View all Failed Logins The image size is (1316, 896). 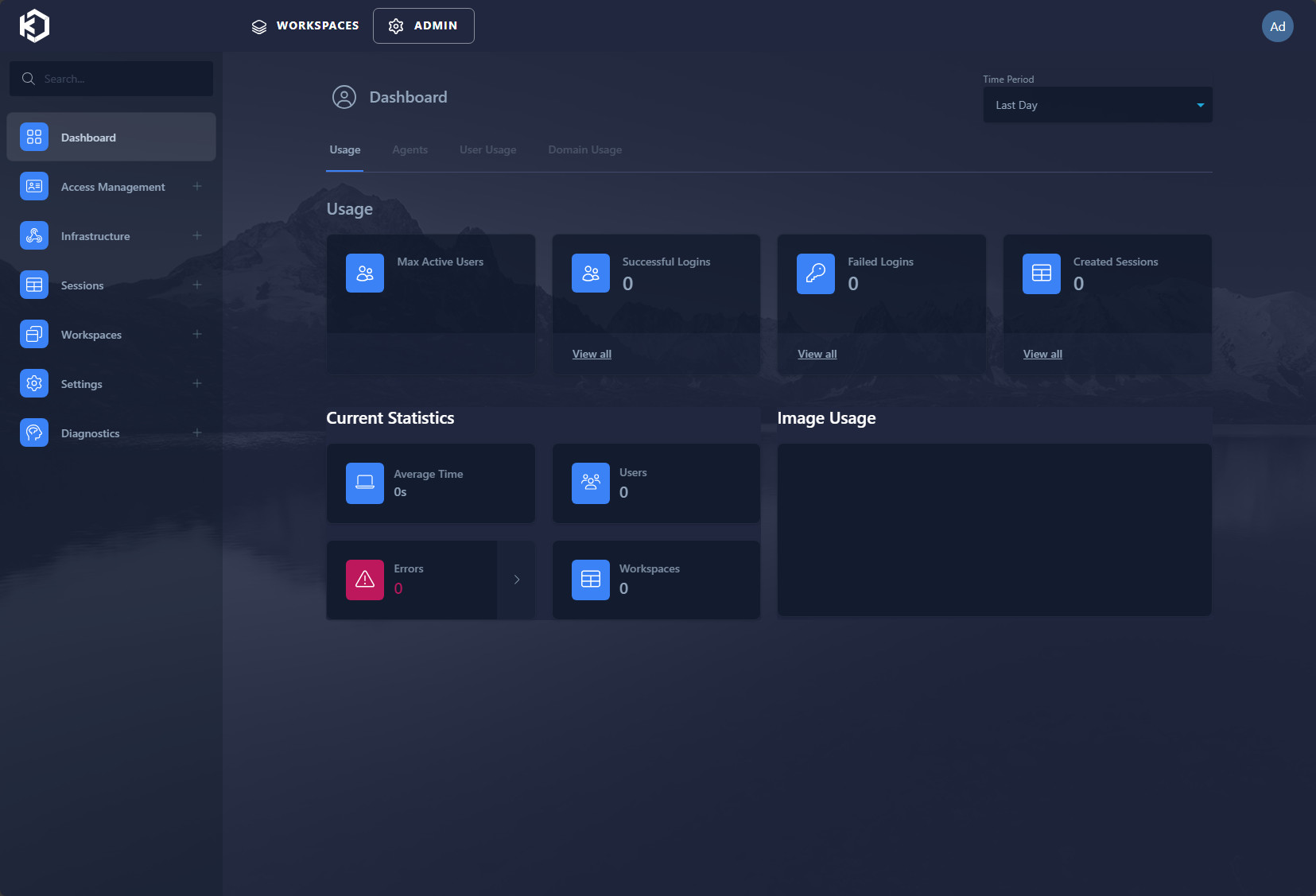pyautogui.click(x=817, y=354)
